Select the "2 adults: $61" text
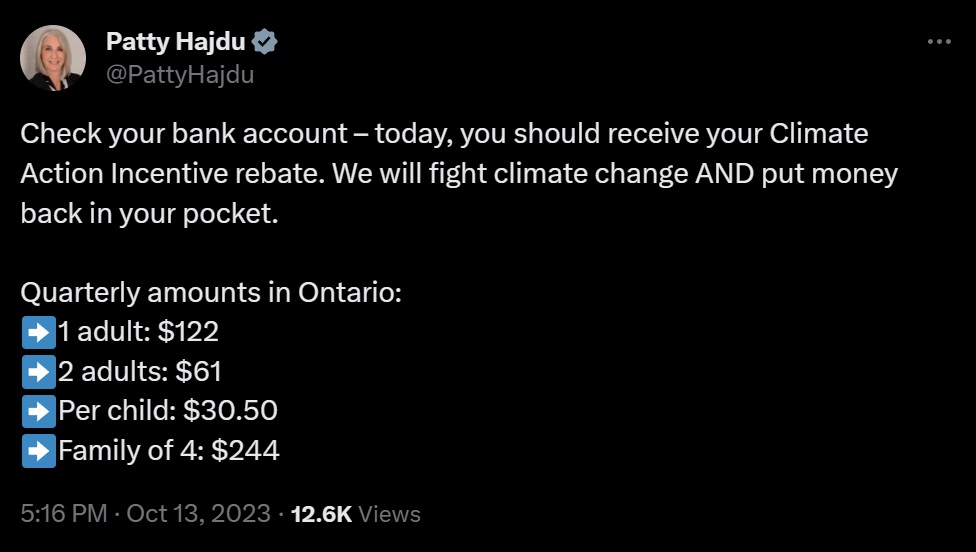This screenshot has width=976, height=552. pos(141,372)
